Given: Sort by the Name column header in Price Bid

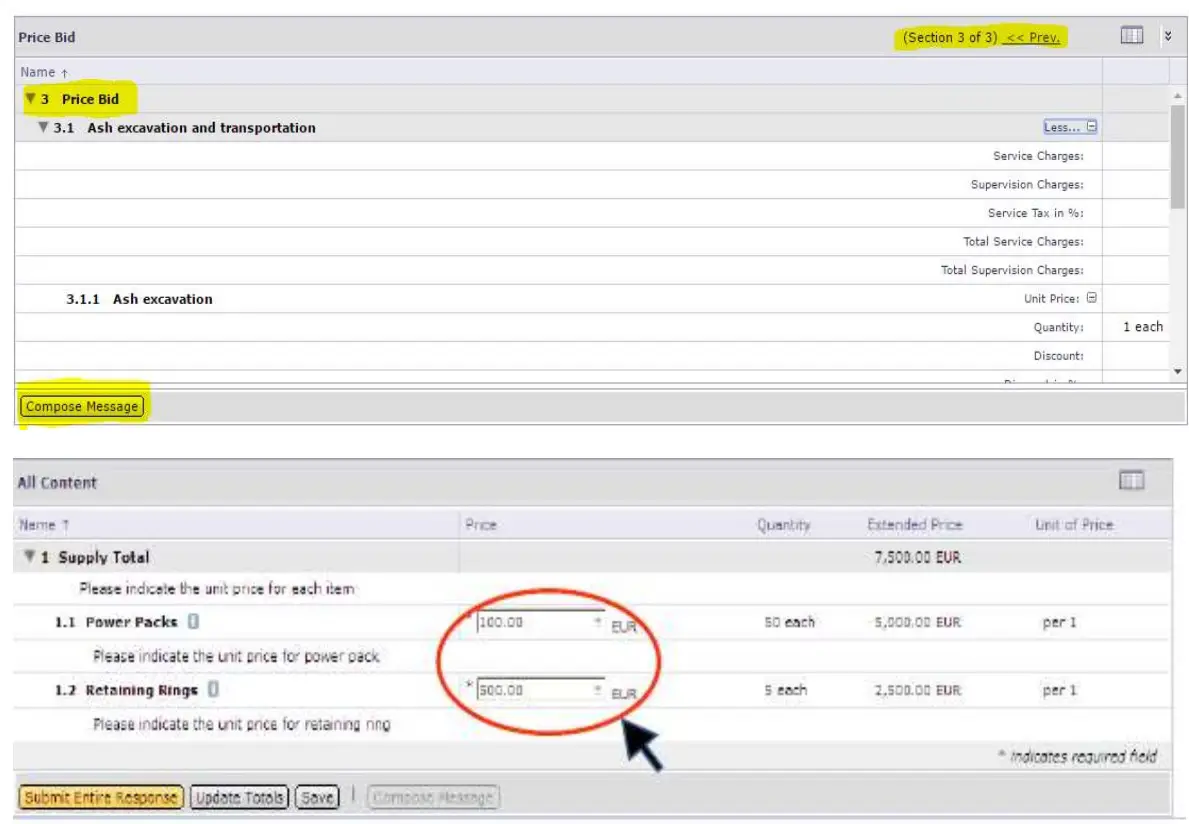Looking at the screenshot, I should point(38,71).
